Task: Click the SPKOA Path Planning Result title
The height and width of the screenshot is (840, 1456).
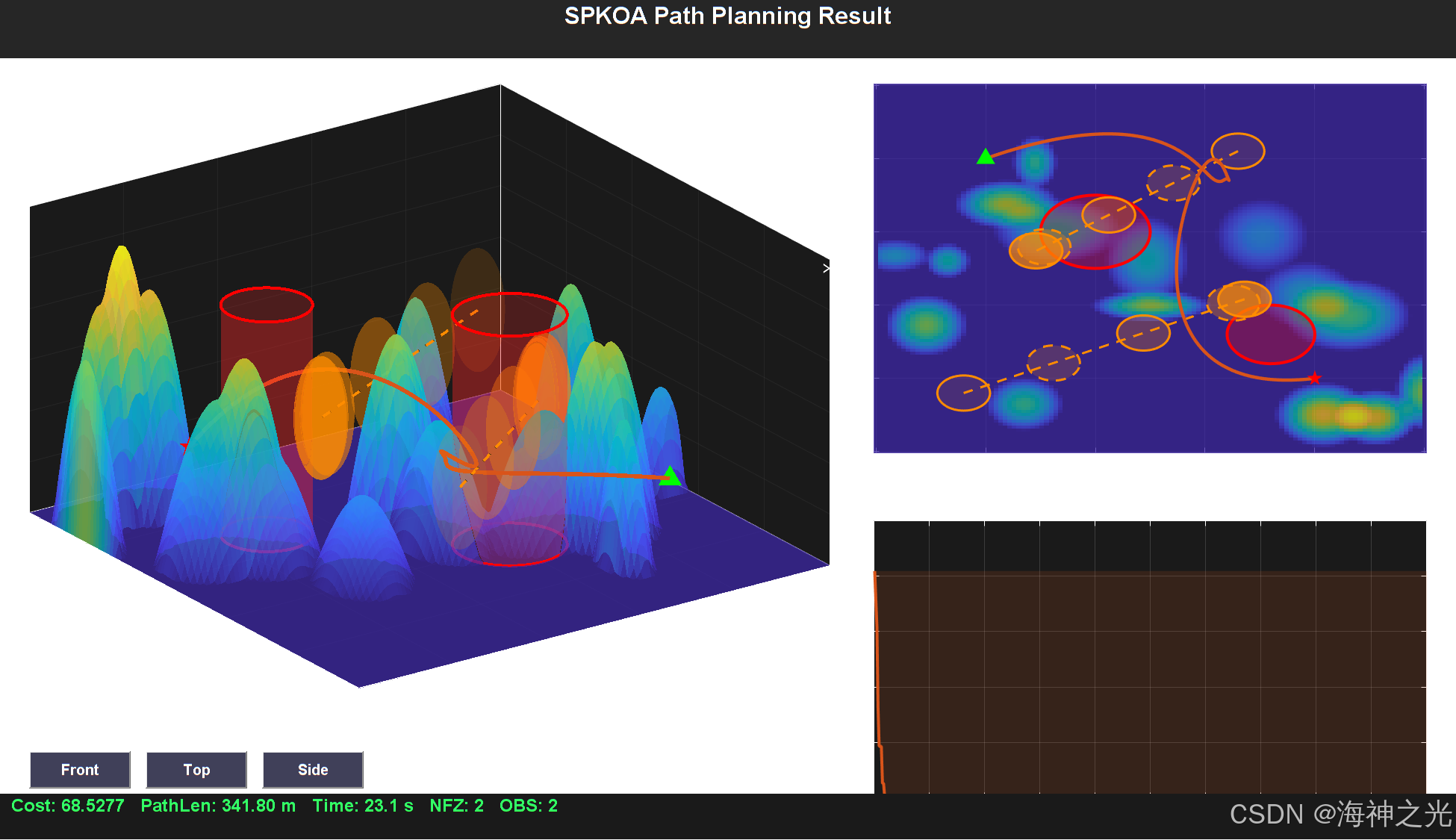Action: 728,16
